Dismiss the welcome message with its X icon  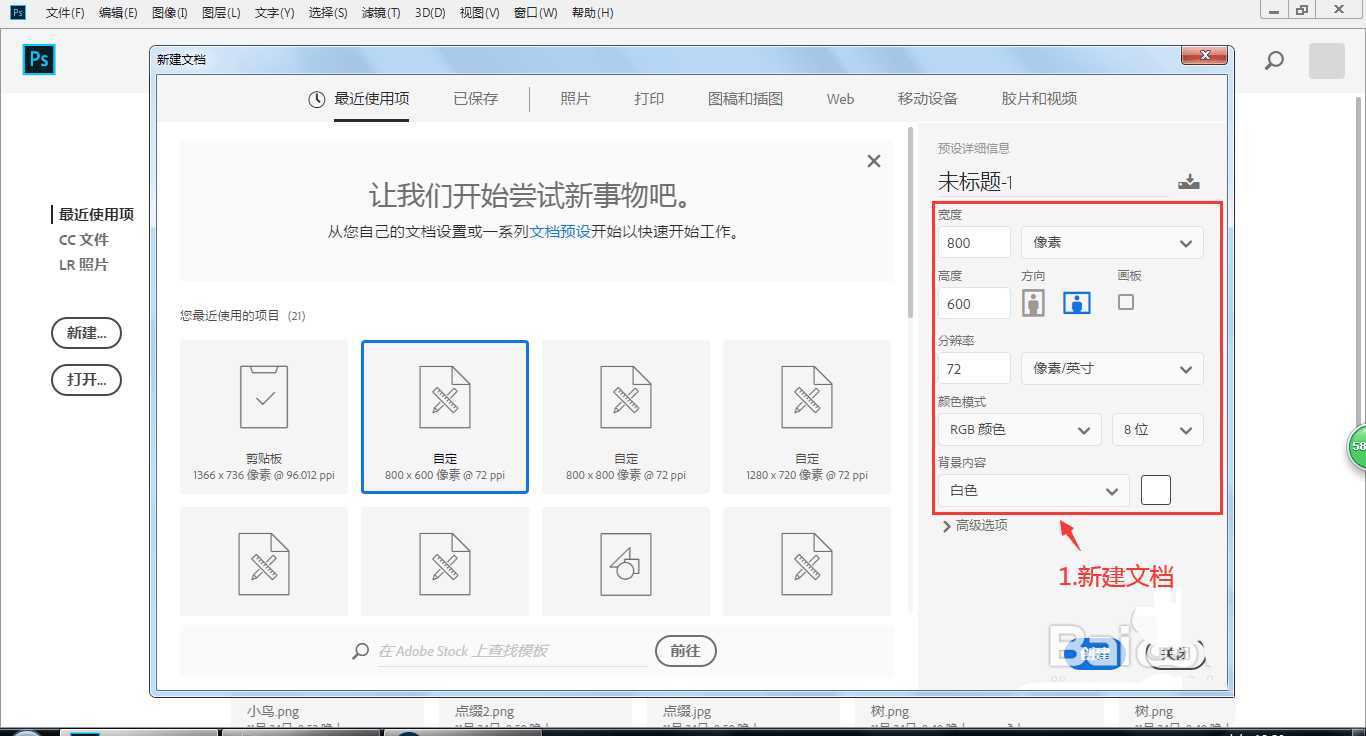tap(873, 160)
